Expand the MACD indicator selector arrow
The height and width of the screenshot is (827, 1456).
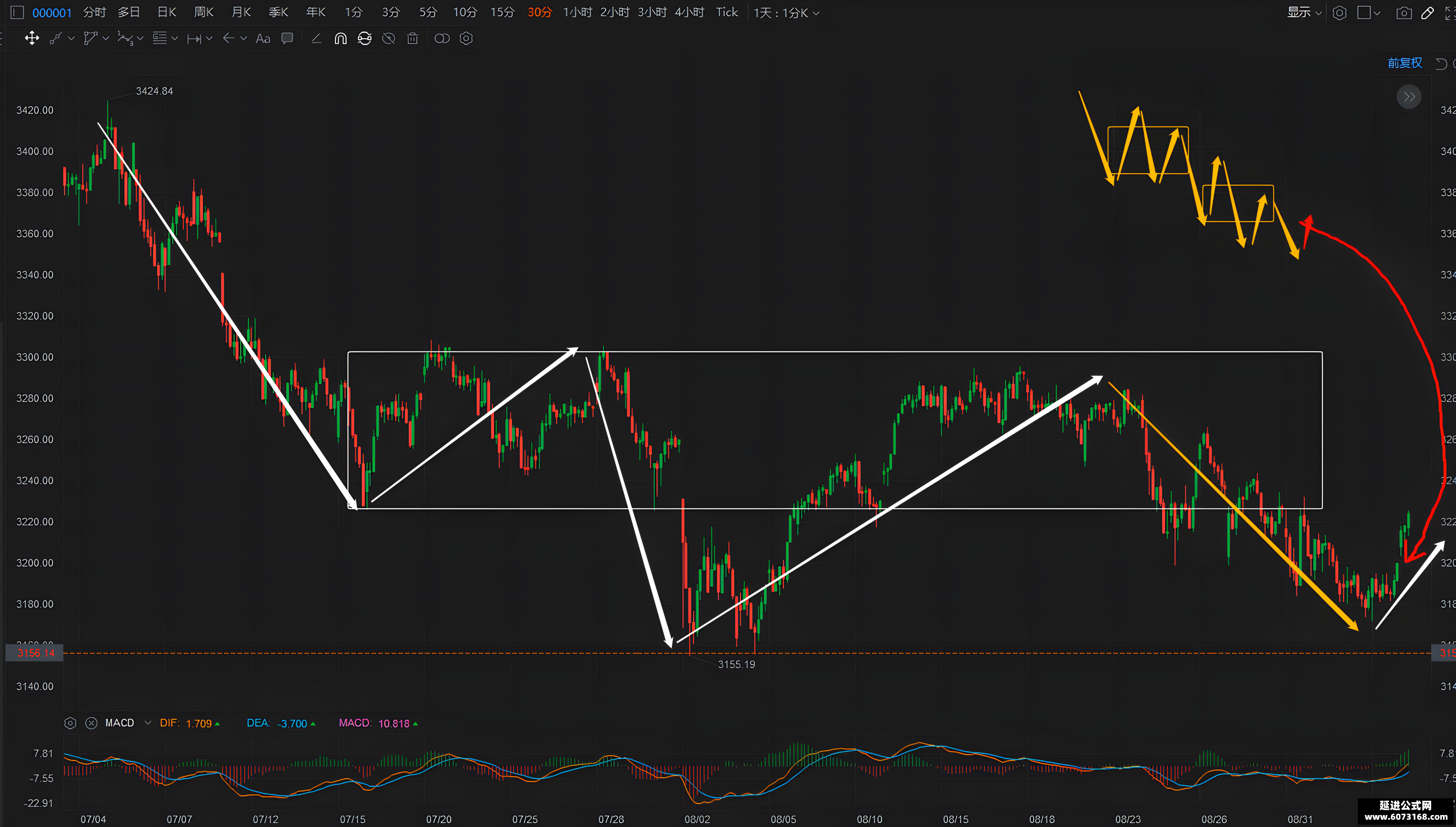point(147,723)
